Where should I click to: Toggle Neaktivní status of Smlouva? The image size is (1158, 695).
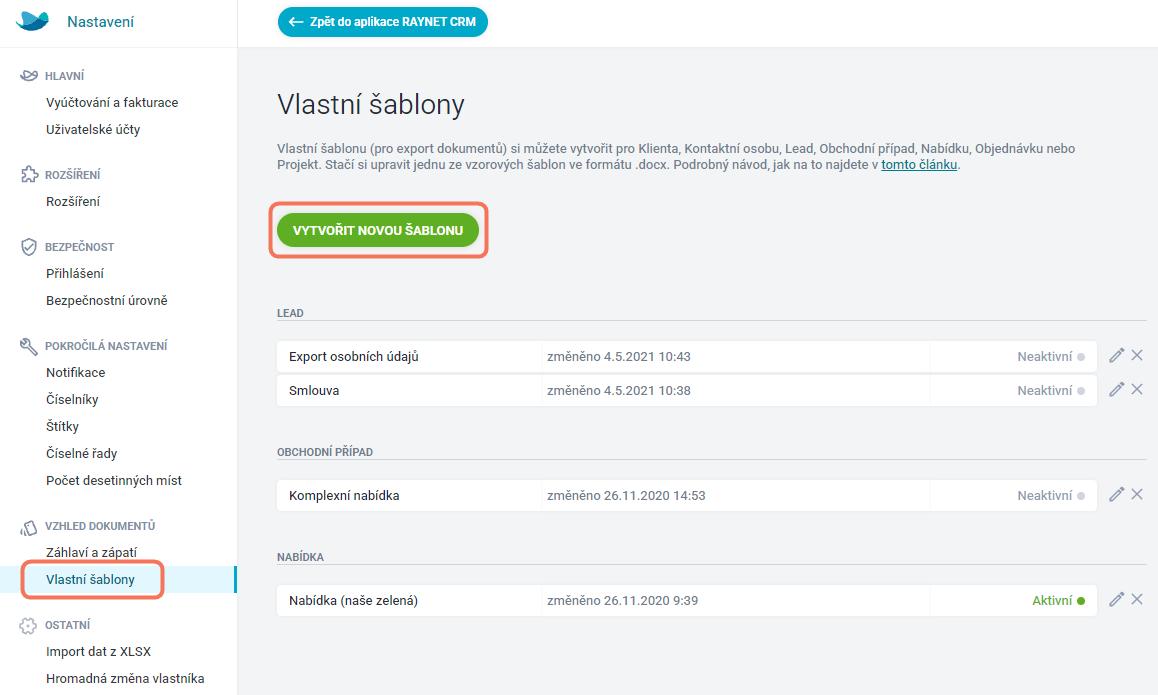tap(1051, 391)
